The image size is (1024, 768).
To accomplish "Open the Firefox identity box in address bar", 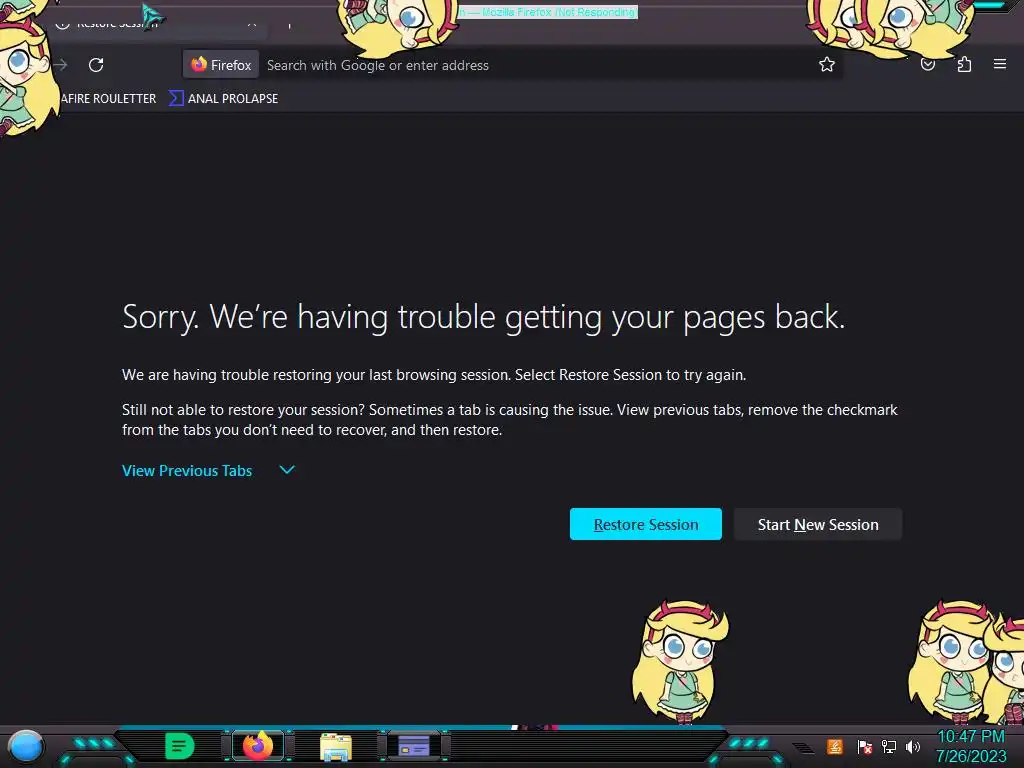I will tap(221, 65).
